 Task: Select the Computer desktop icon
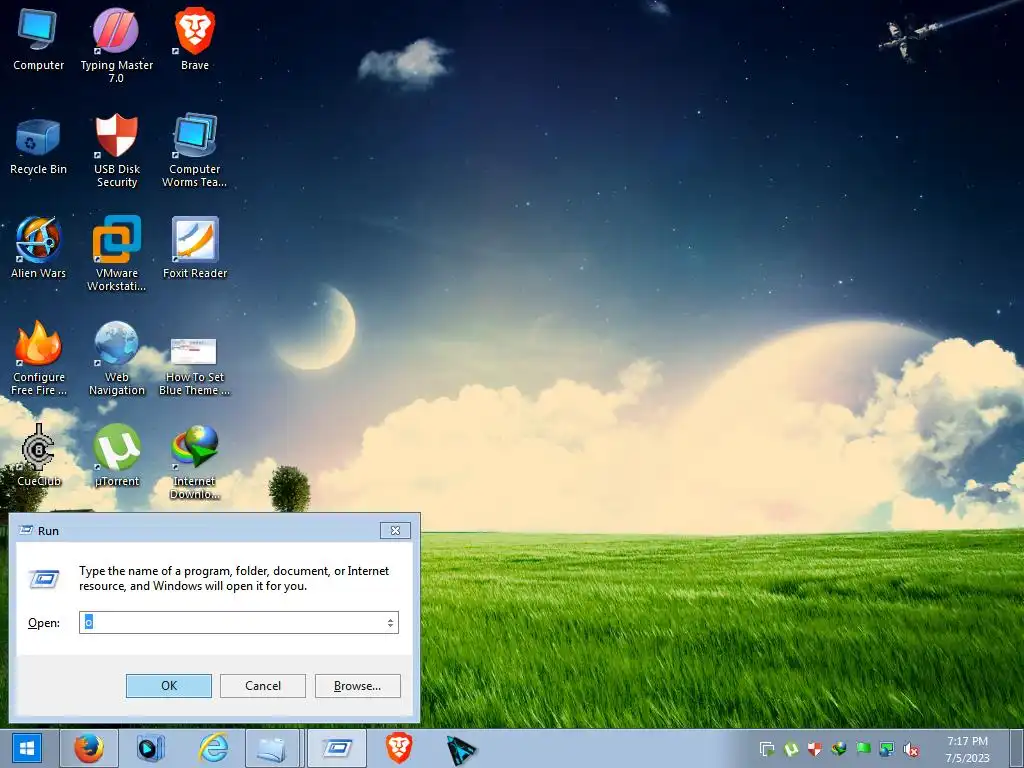[38, 39]
